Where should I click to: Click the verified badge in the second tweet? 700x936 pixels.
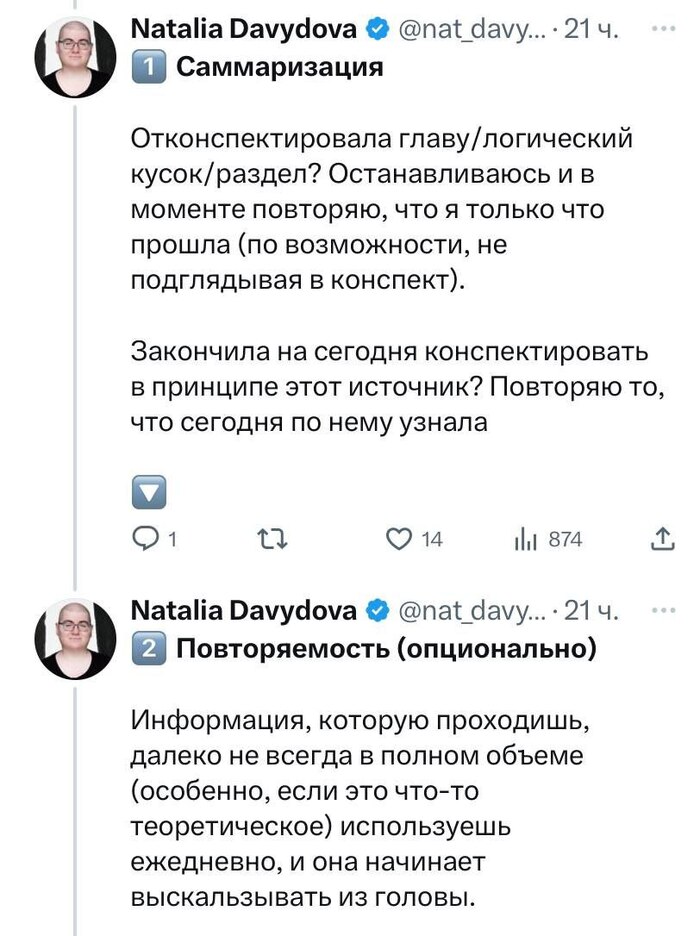377,612
